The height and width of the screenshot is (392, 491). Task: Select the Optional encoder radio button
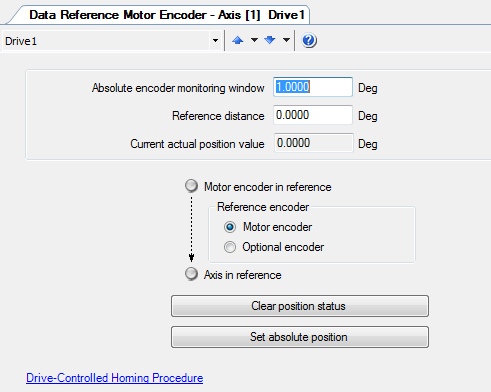(x=230, y=247)
